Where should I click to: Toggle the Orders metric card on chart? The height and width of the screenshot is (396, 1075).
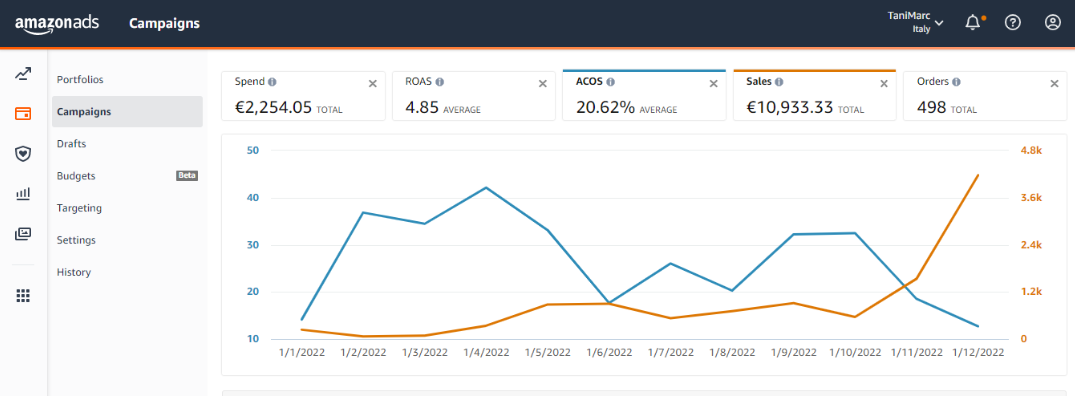click(985, 95)
